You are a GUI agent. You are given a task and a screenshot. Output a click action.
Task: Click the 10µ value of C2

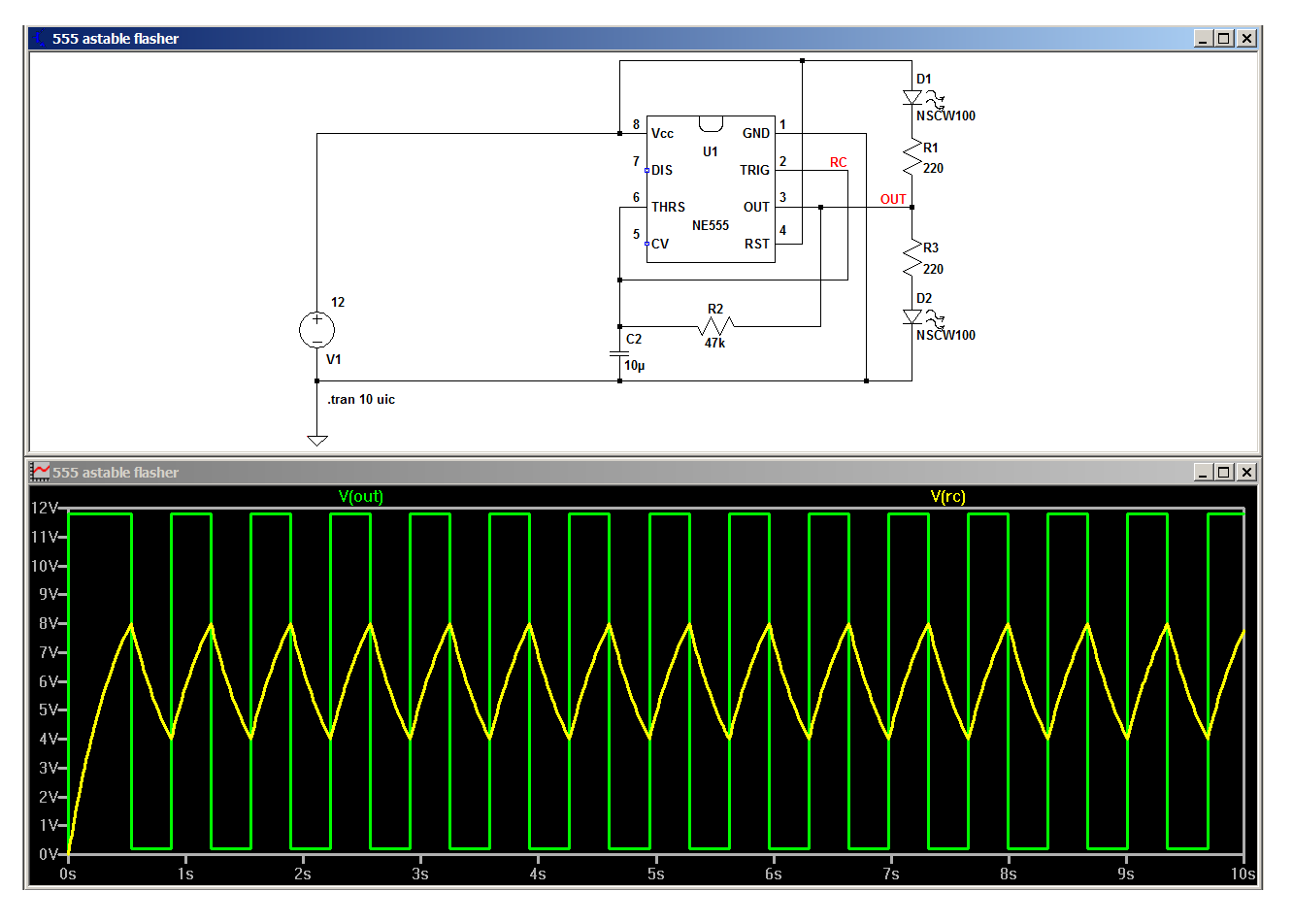coord(634,365)
